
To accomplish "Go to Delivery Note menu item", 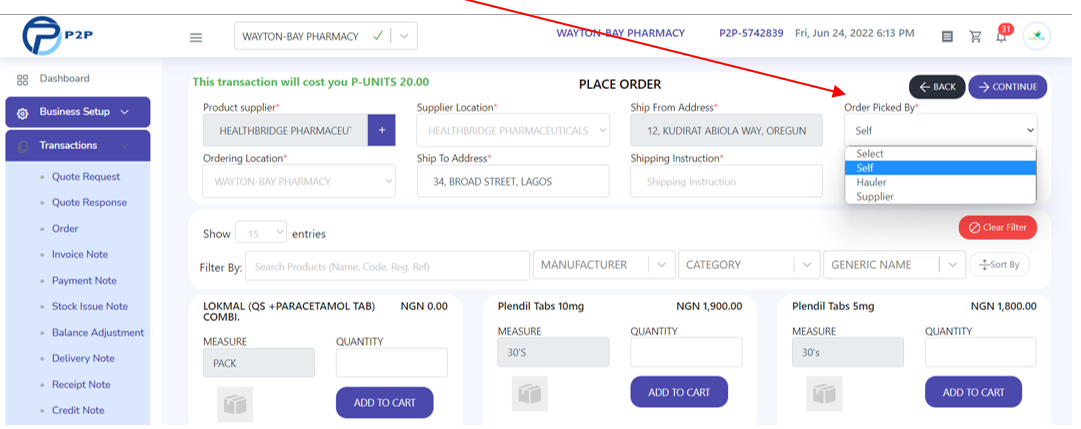I will (83, 358).
